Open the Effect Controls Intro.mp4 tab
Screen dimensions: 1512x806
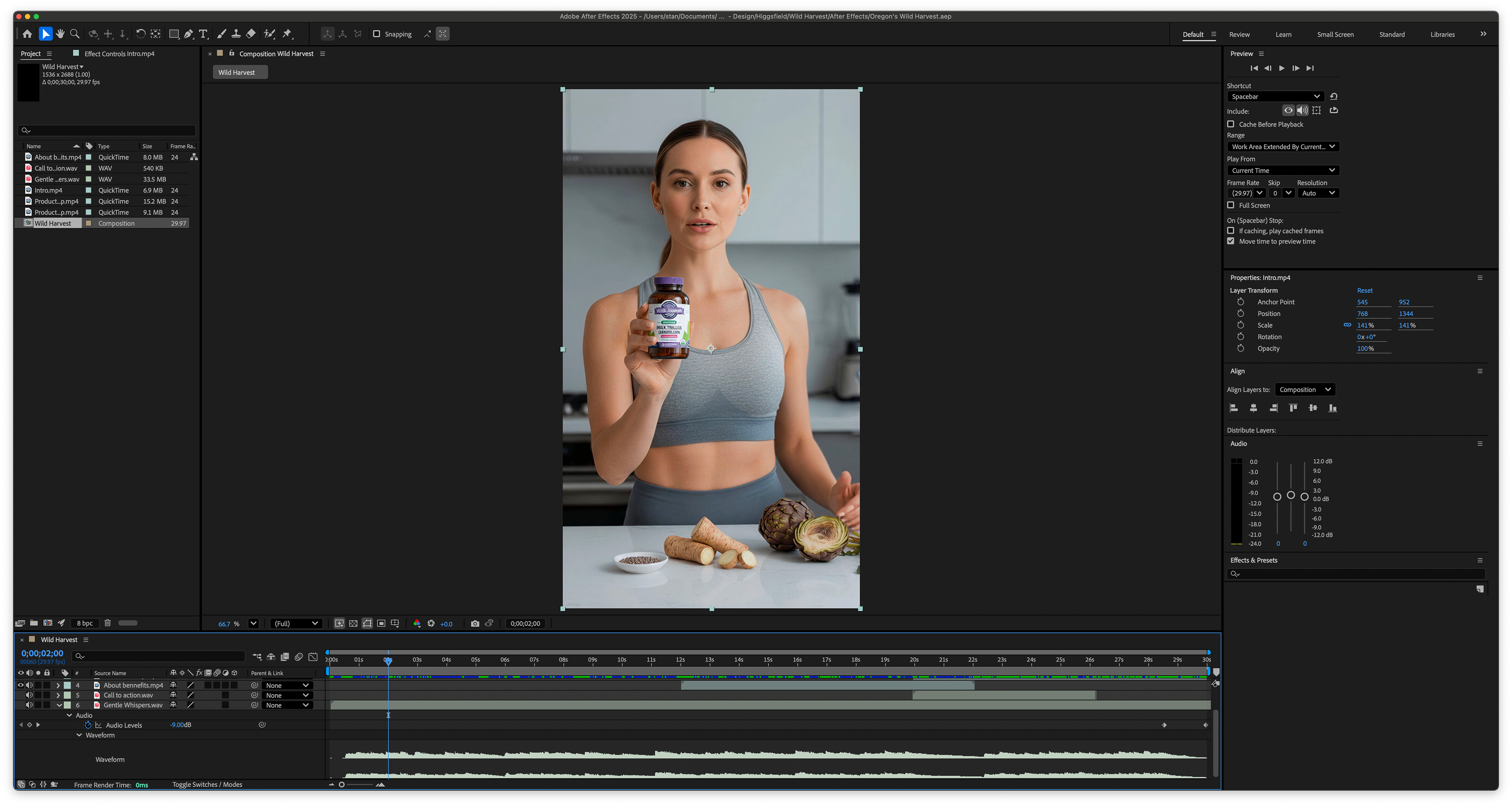[x=119, y=54]
